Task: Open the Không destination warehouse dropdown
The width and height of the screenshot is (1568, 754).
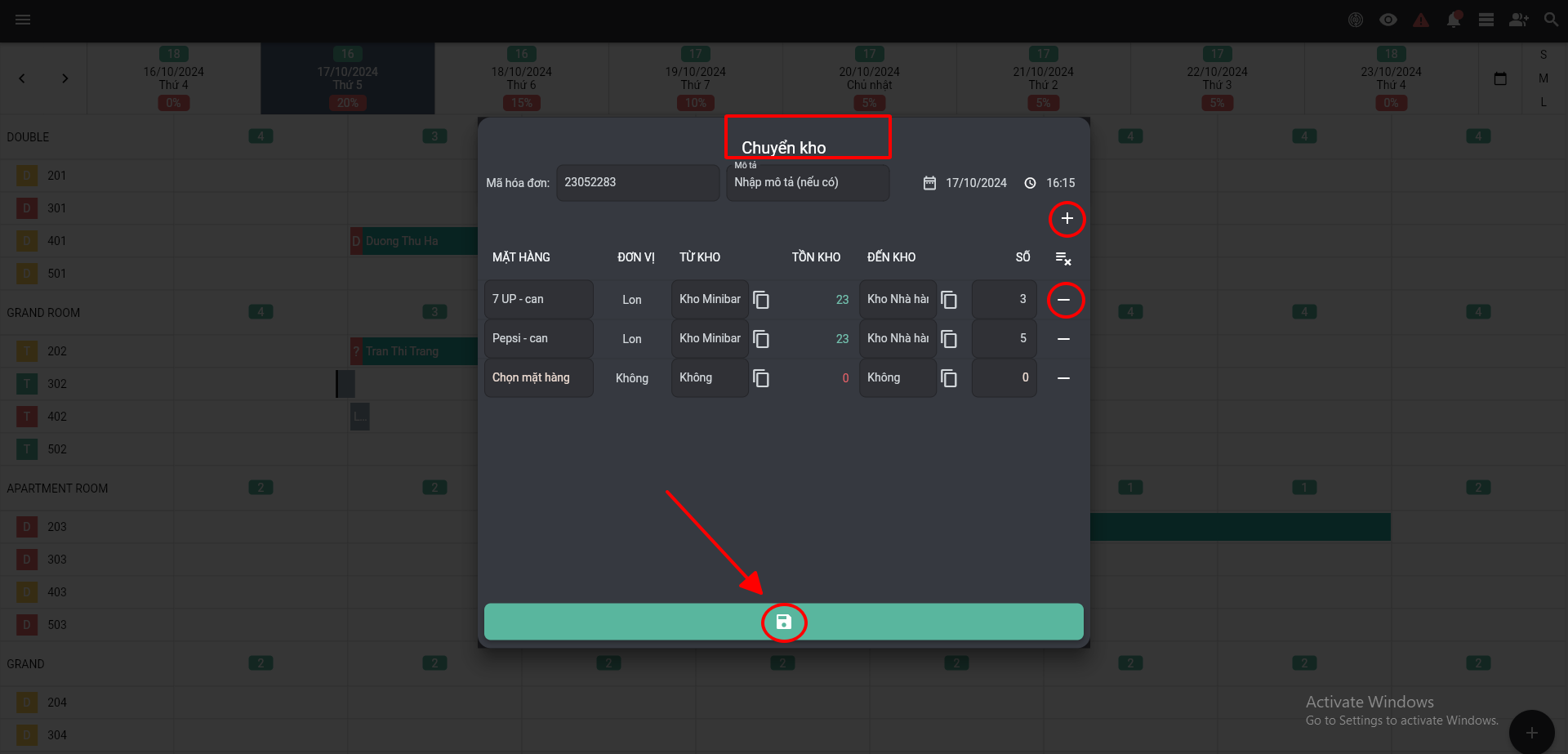Action: click(898, 377)
